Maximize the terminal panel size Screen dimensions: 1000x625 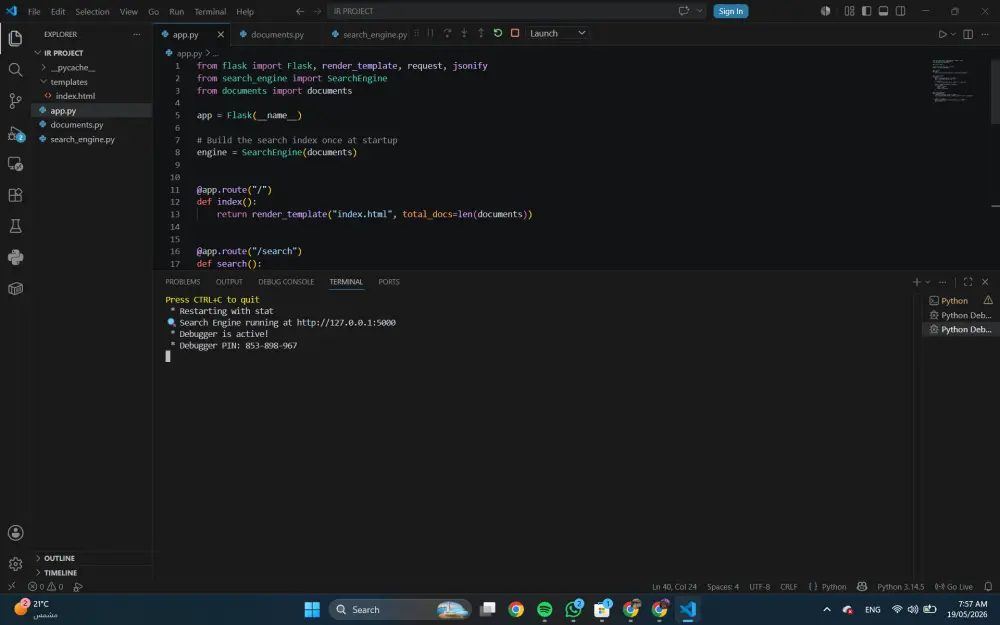point(968,282)
